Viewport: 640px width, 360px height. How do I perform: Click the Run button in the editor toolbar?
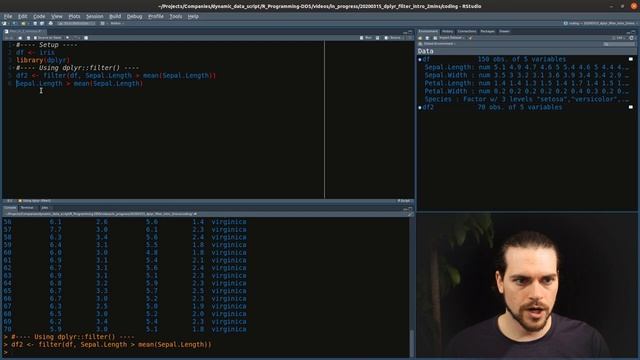point(366,38)
